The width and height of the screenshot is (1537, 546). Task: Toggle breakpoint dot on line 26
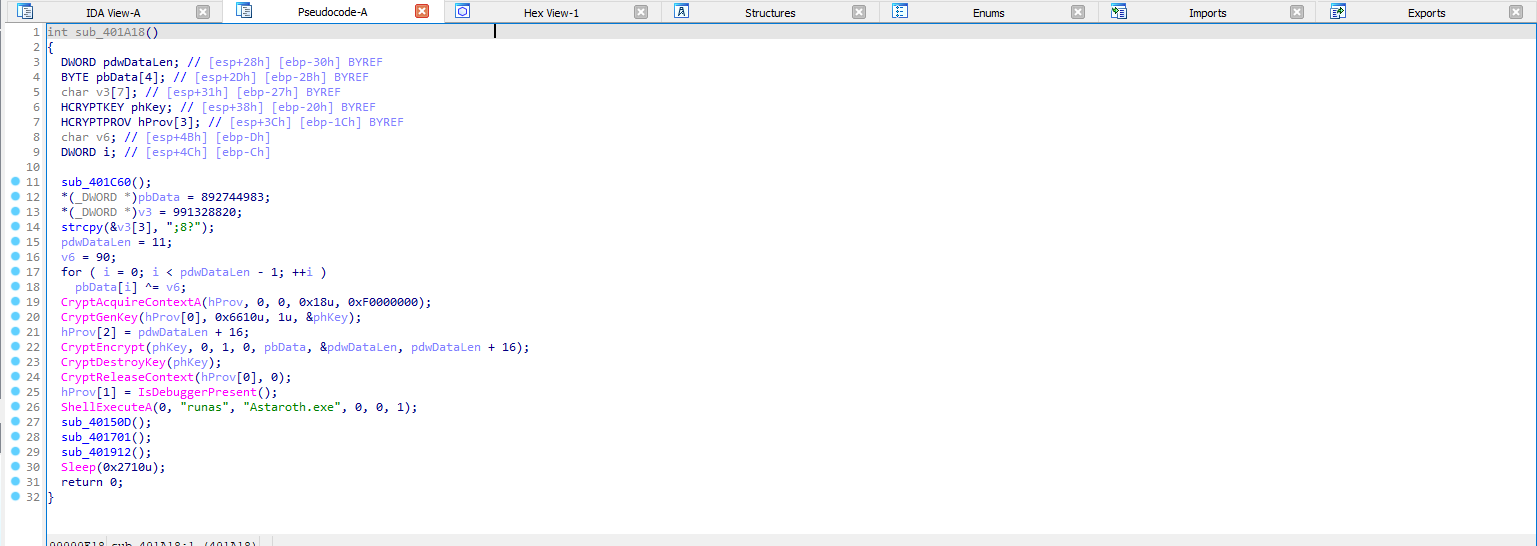15,407
